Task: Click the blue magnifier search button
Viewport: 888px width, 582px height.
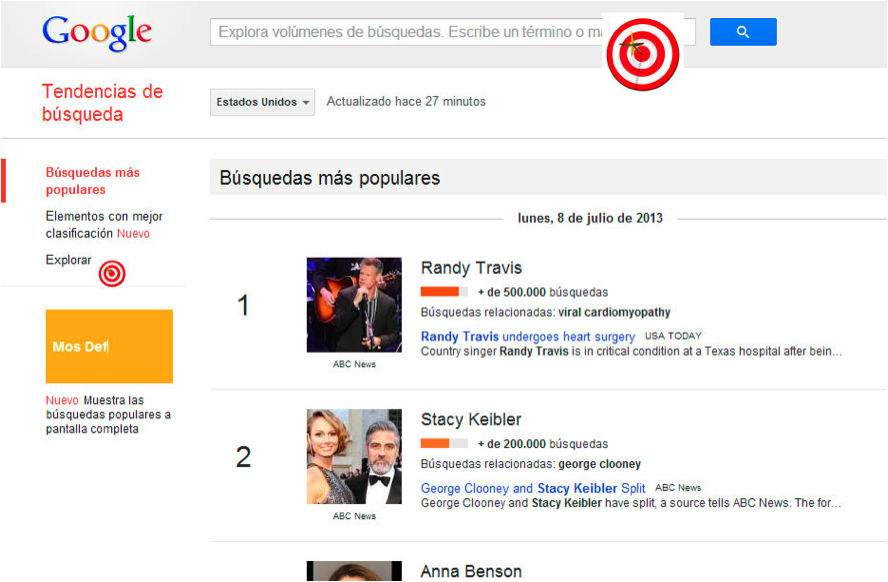Action: pos(743,32)
